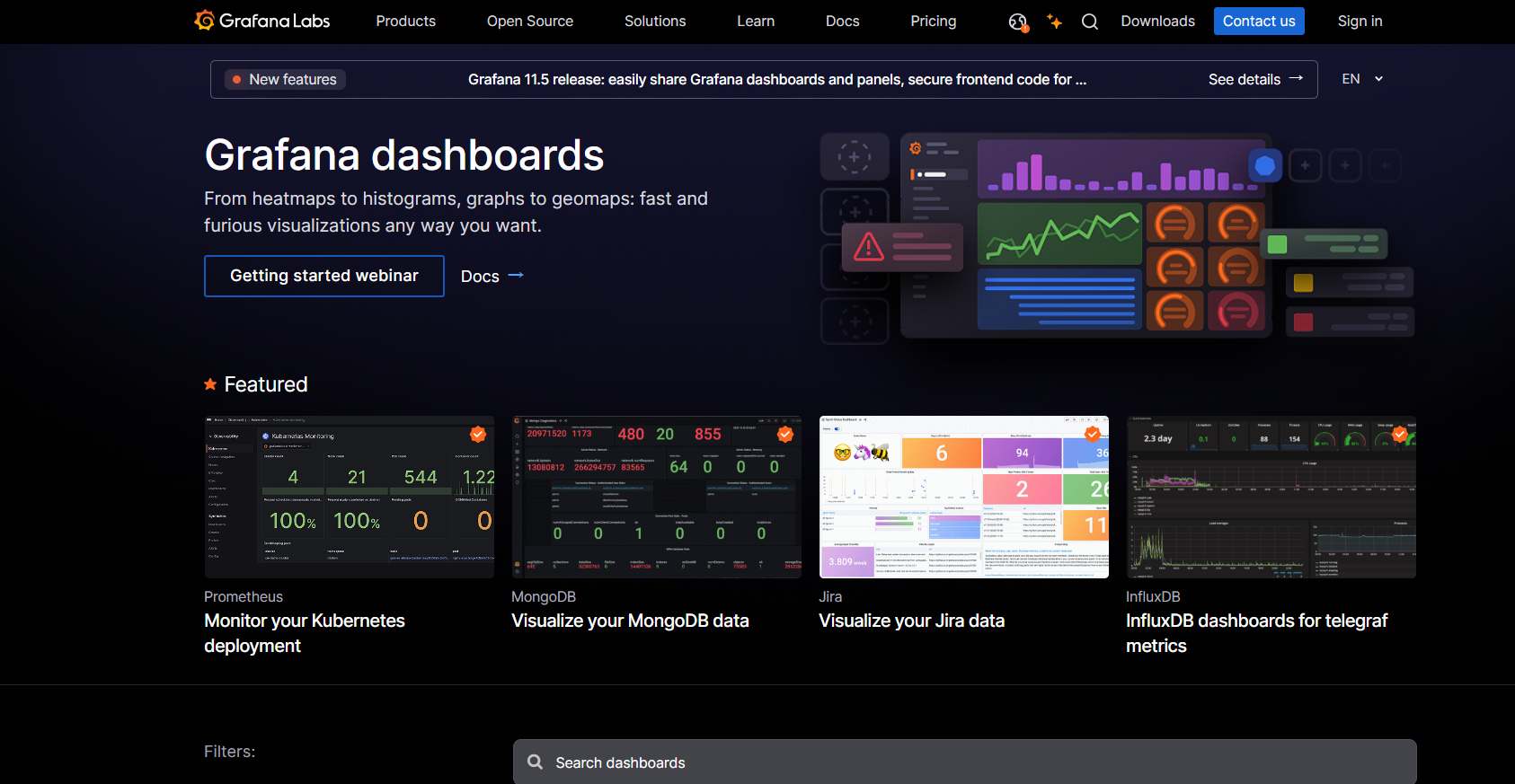
Task: Click the Featured star icon
Action: coord(210,384)
